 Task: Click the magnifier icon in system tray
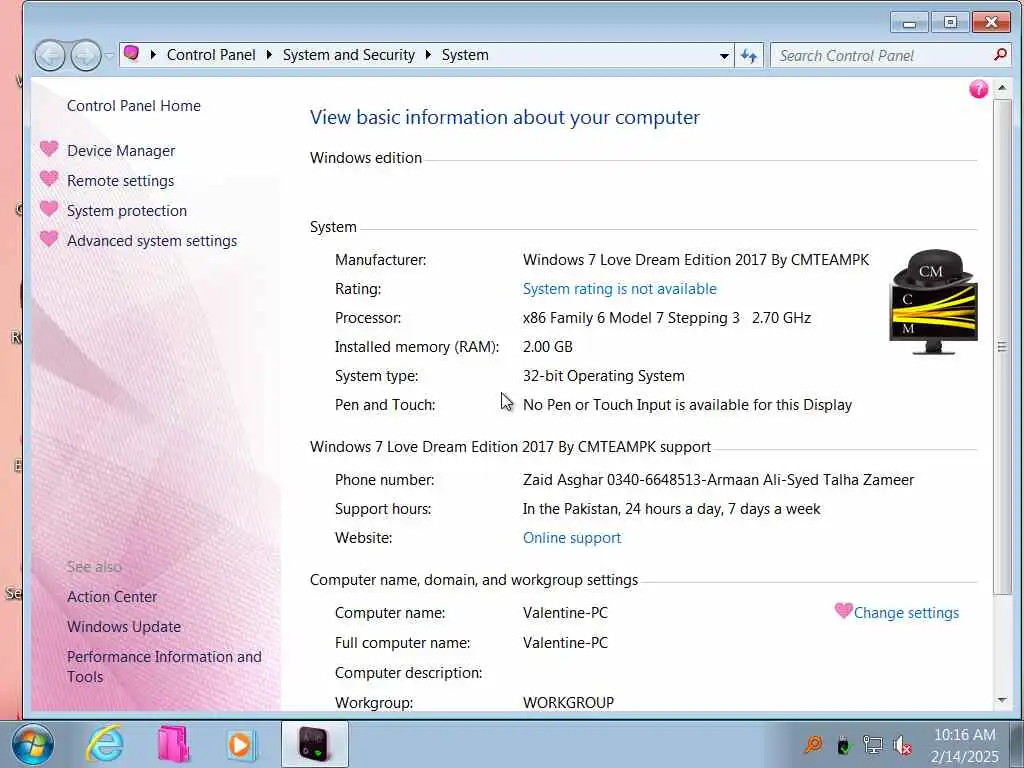(813, 744)
